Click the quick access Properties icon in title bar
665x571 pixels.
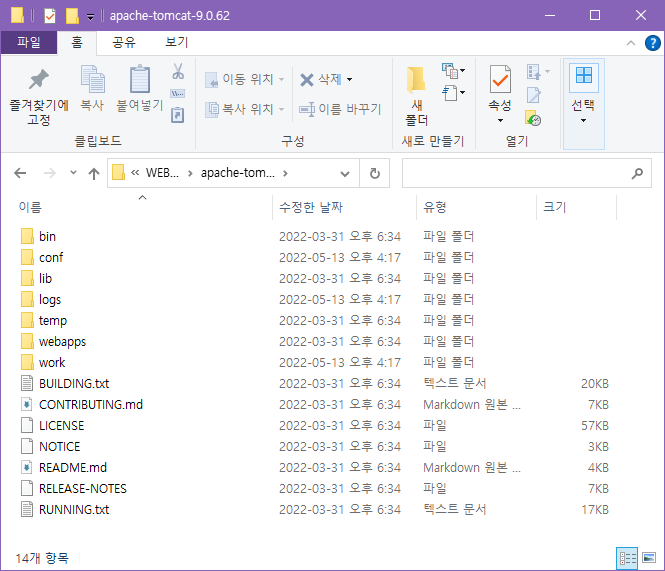(50, 16)
